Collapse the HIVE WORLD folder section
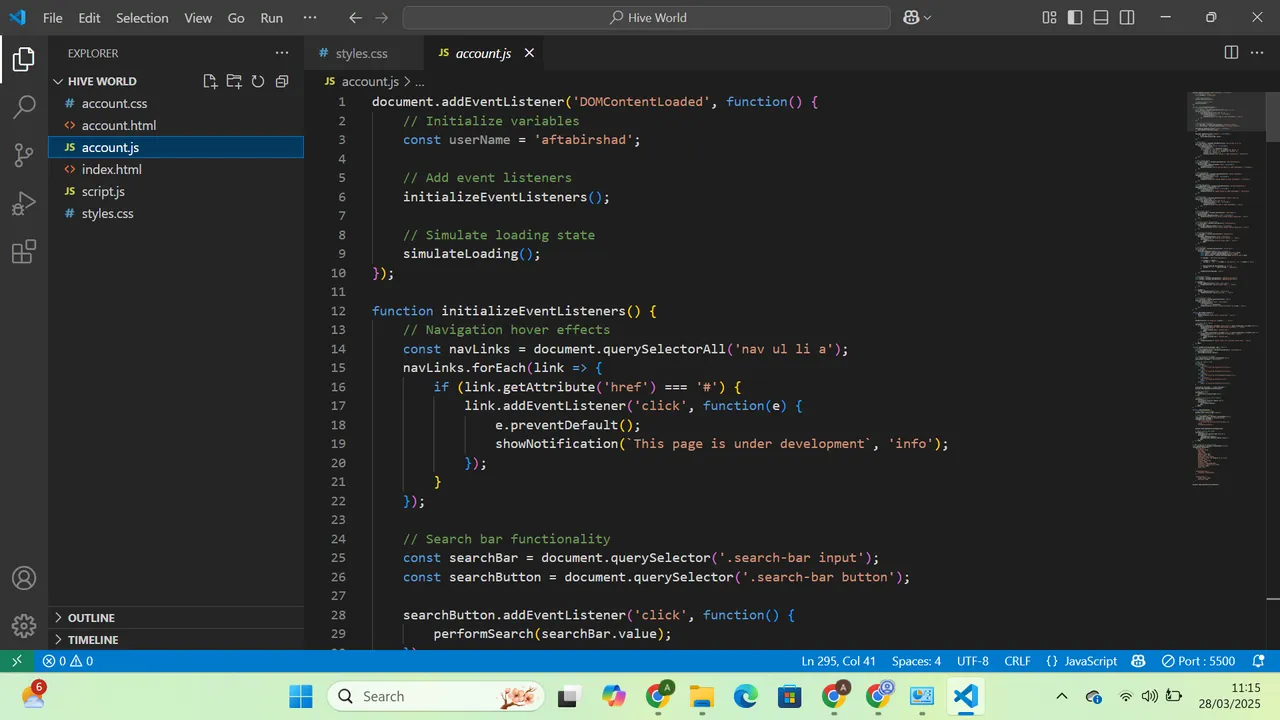This screenshot has height=720, width=1280. (x=101, y=81)
